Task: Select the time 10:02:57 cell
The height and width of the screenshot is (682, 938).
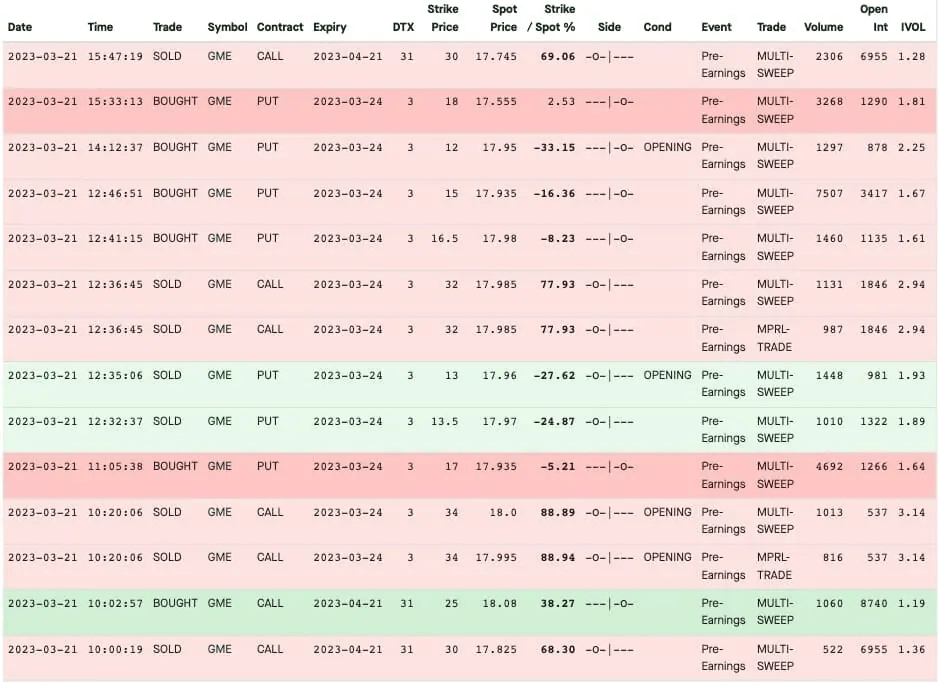Action: pyautogui.click(x=115, y=603)
